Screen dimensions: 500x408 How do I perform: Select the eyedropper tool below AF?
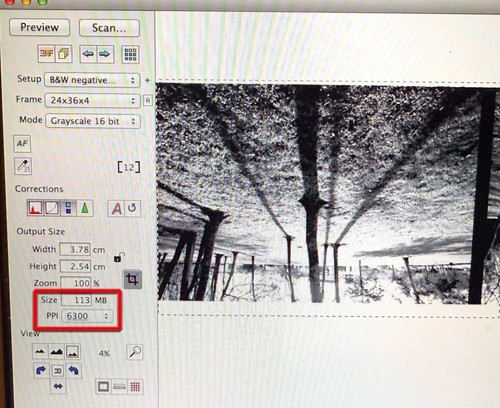(23, 166)
